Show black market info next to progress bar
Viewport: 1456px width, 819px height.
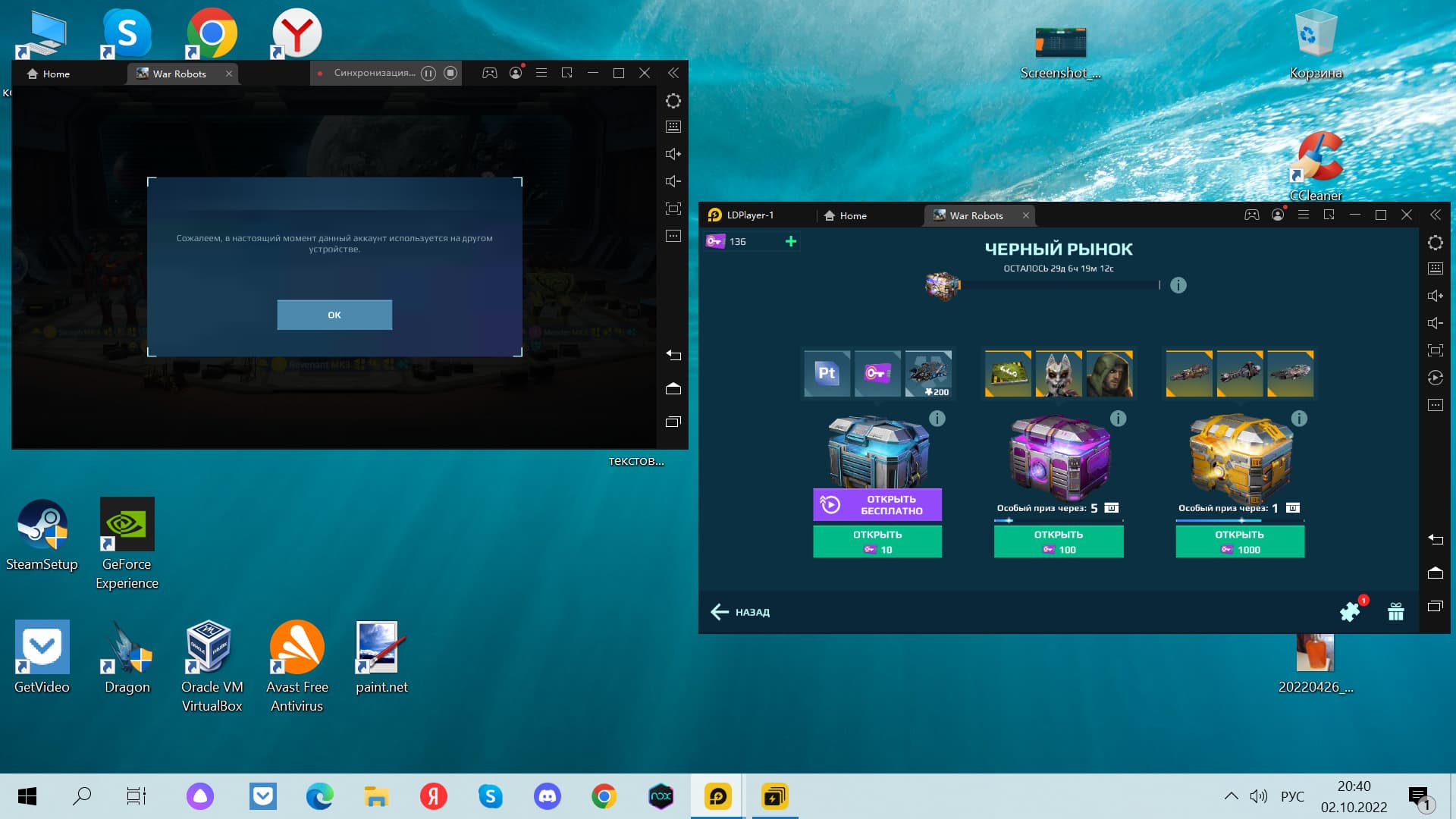pyautogui.click(x=1178, y=285)
